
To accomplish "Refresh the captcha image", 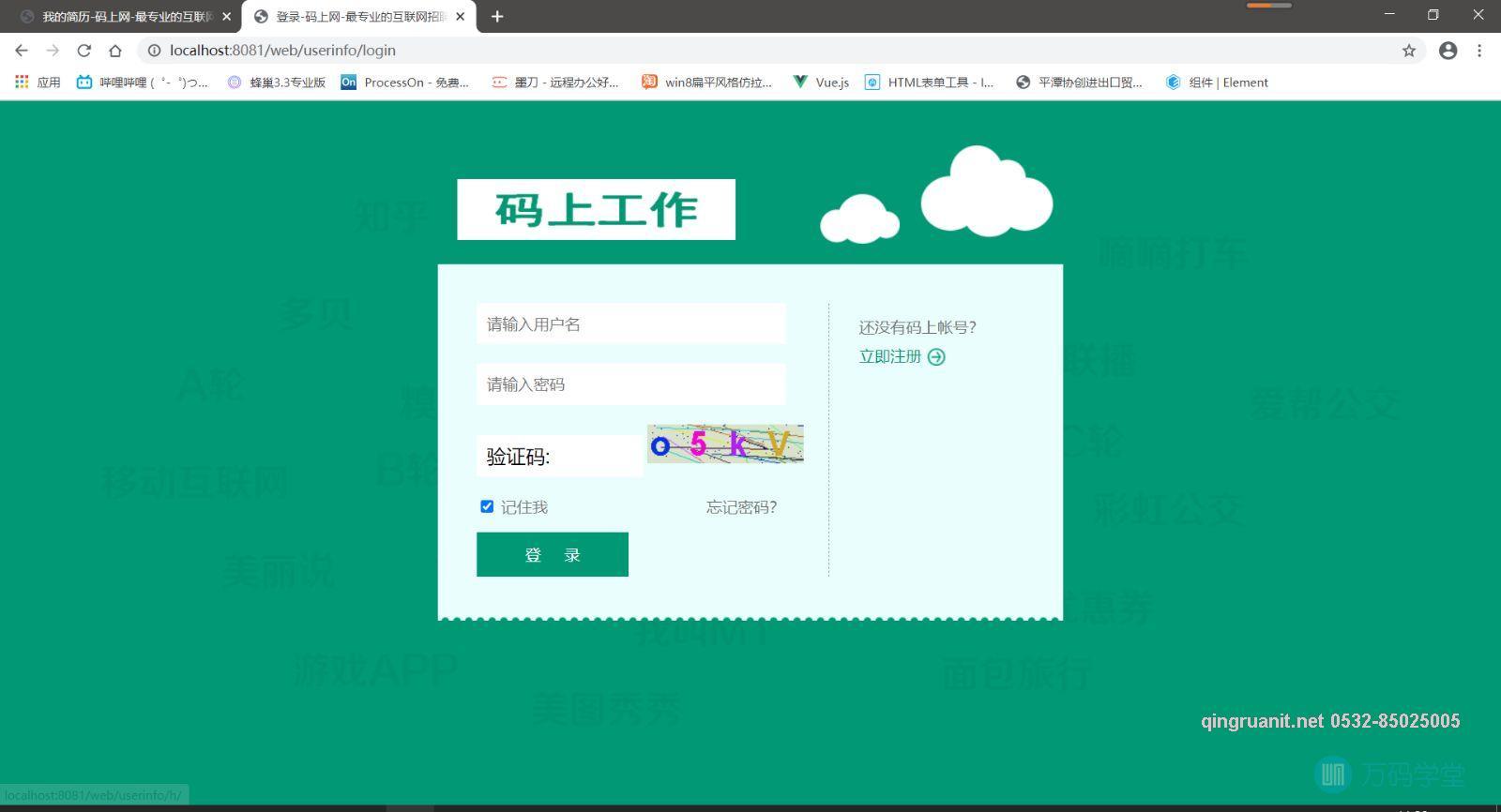I will 725,444.
